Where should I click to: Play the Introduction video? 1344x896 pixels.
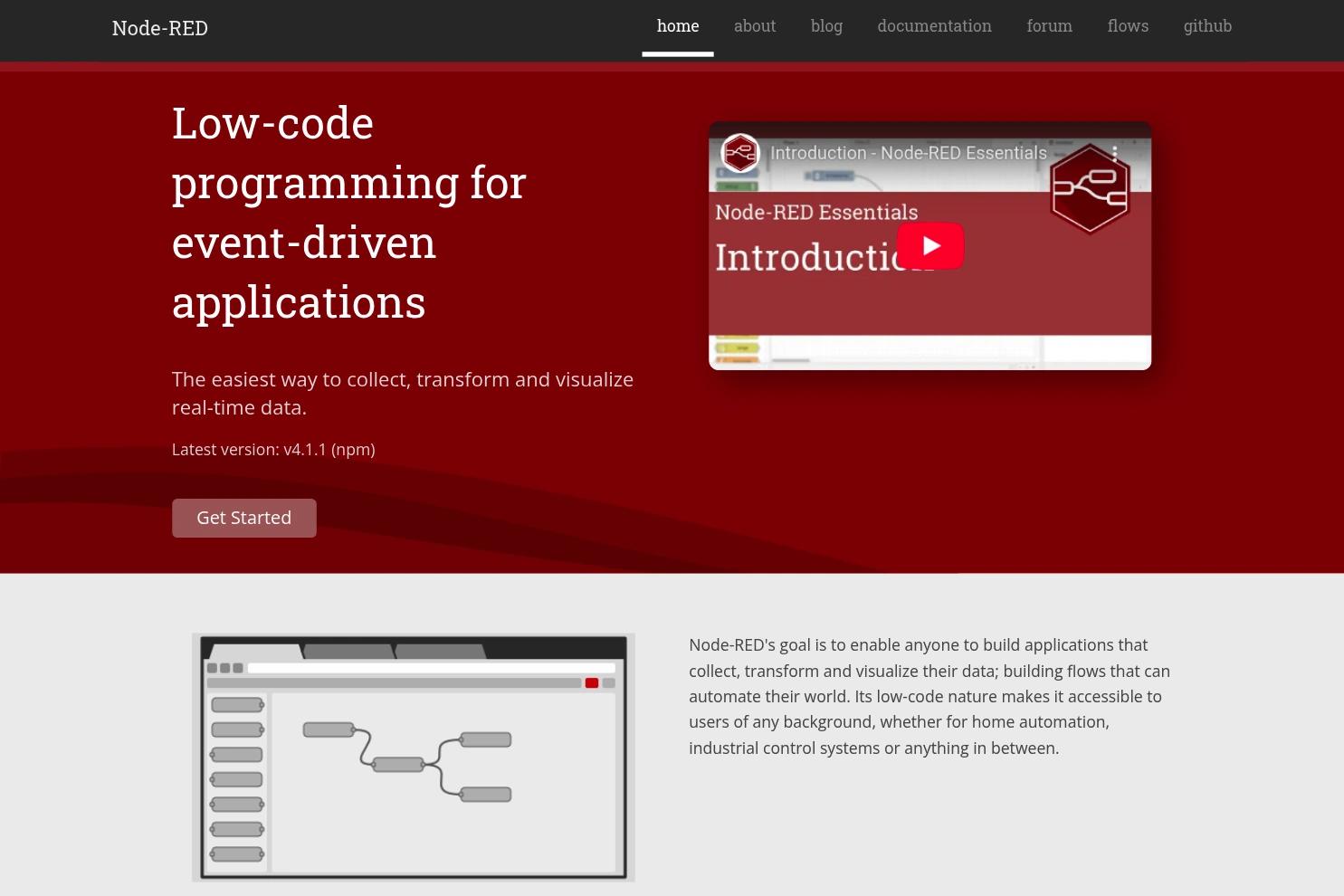coord(930,245)
